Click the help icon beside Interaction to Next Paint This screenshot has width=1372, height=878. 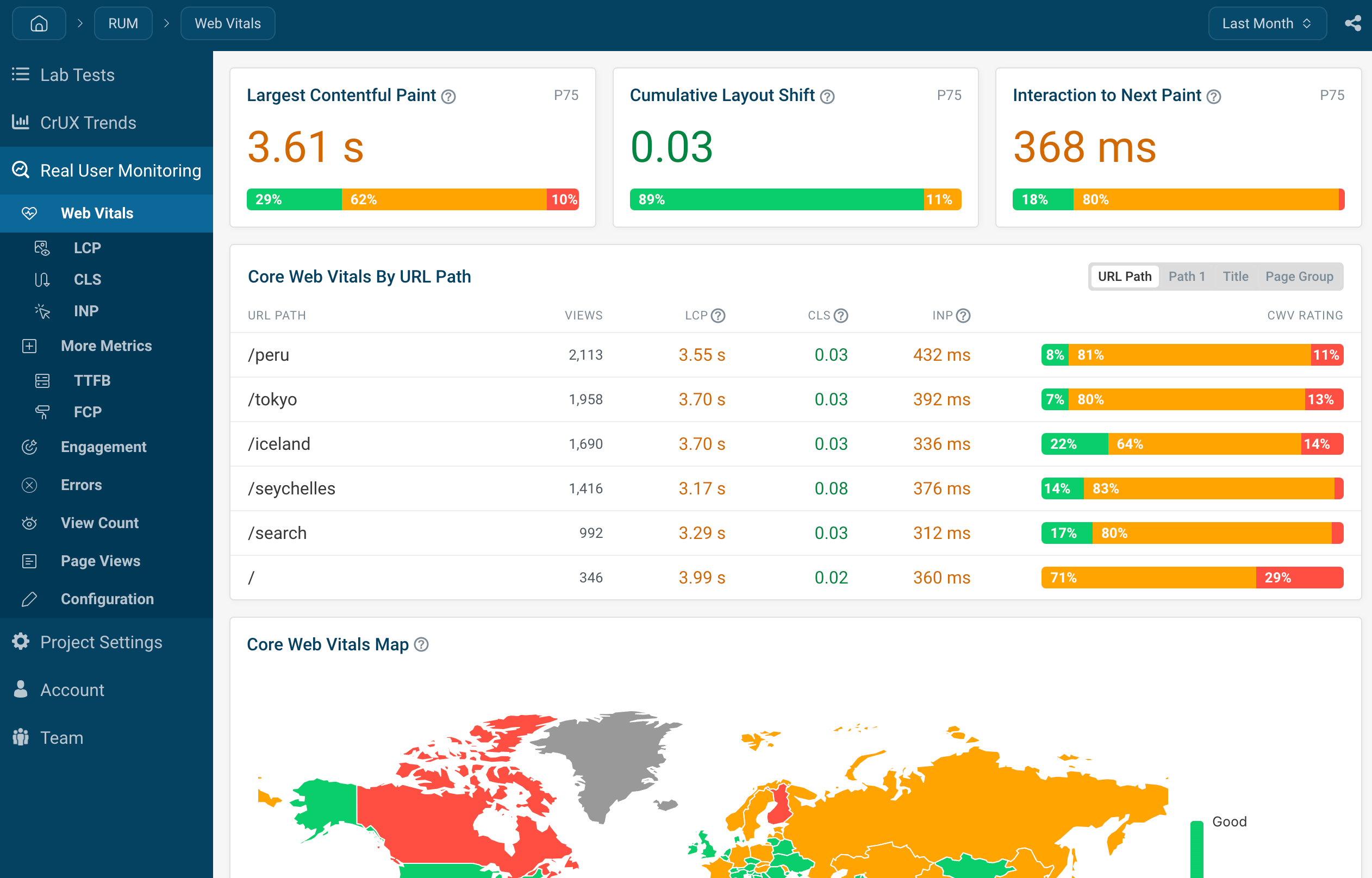tap(1213, 96)
